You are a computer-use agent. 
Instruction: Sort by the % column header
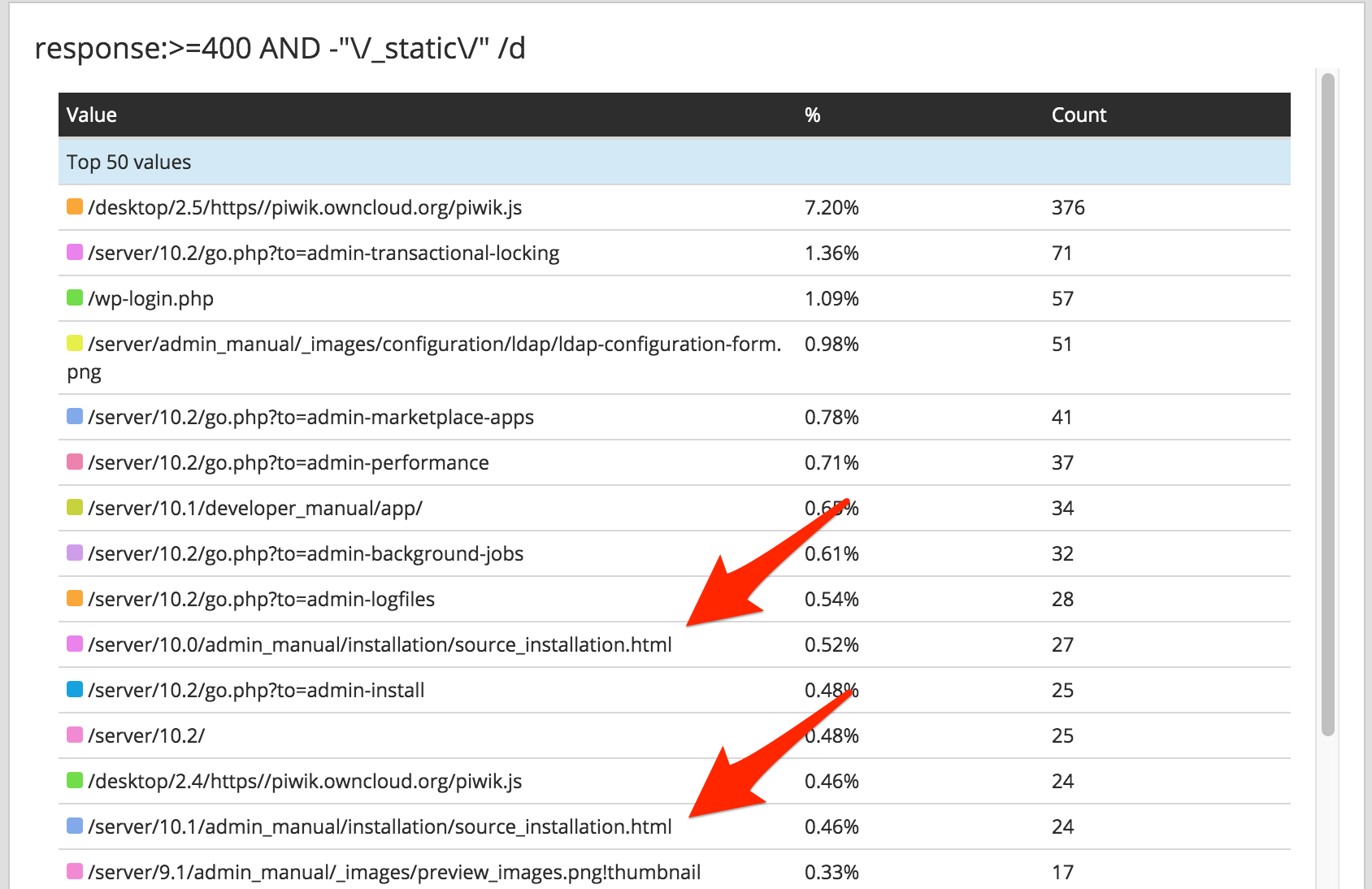click(x=813, y=115)
